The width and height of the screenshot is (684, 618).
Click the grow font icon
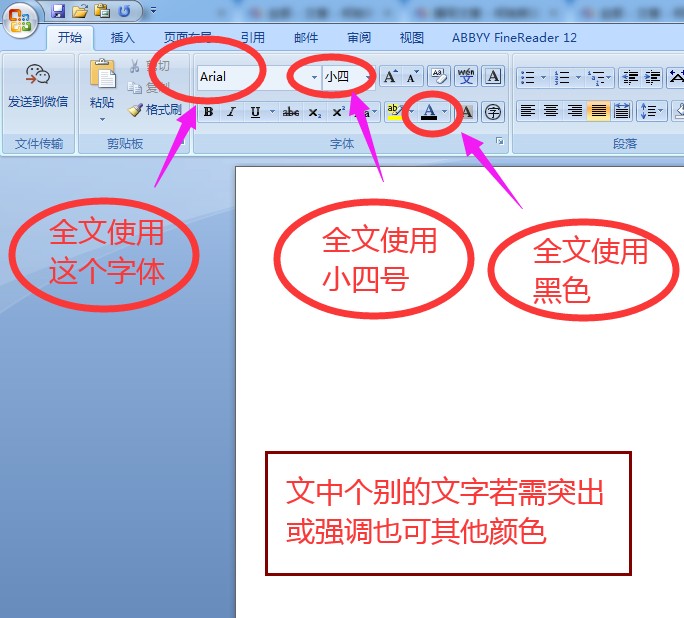pyautogui.click(x=391, y=77)
